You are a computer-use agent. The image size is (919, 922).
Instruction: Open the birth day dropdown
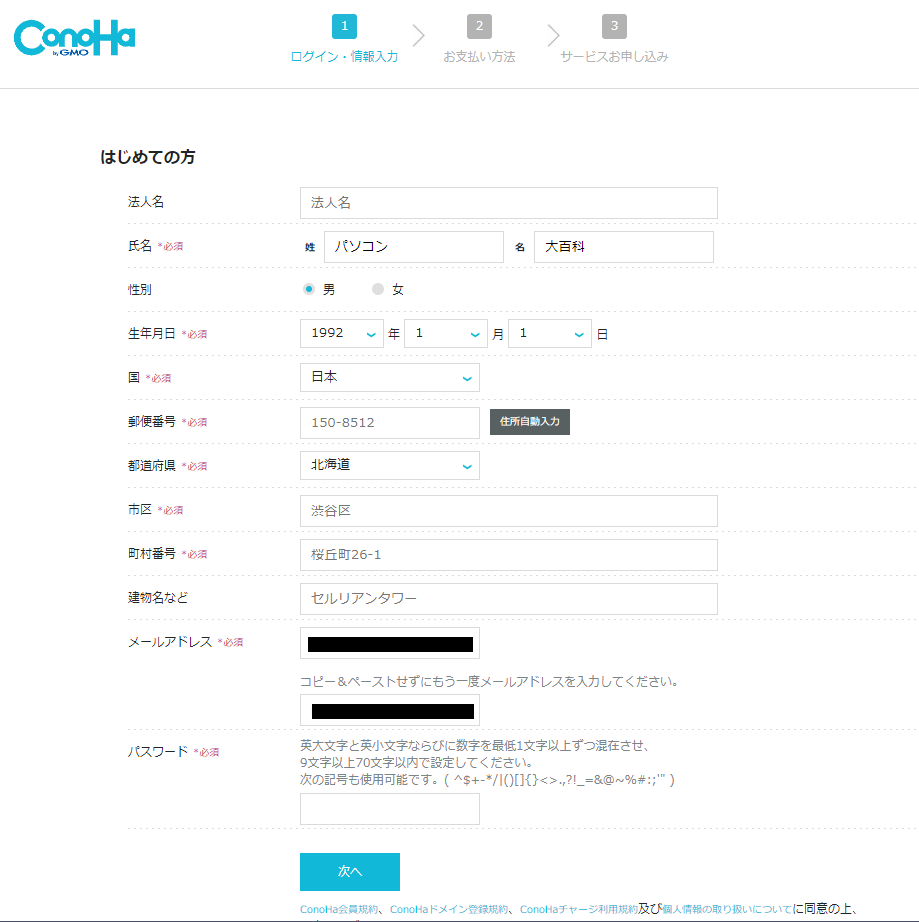(x=549, y=334)
